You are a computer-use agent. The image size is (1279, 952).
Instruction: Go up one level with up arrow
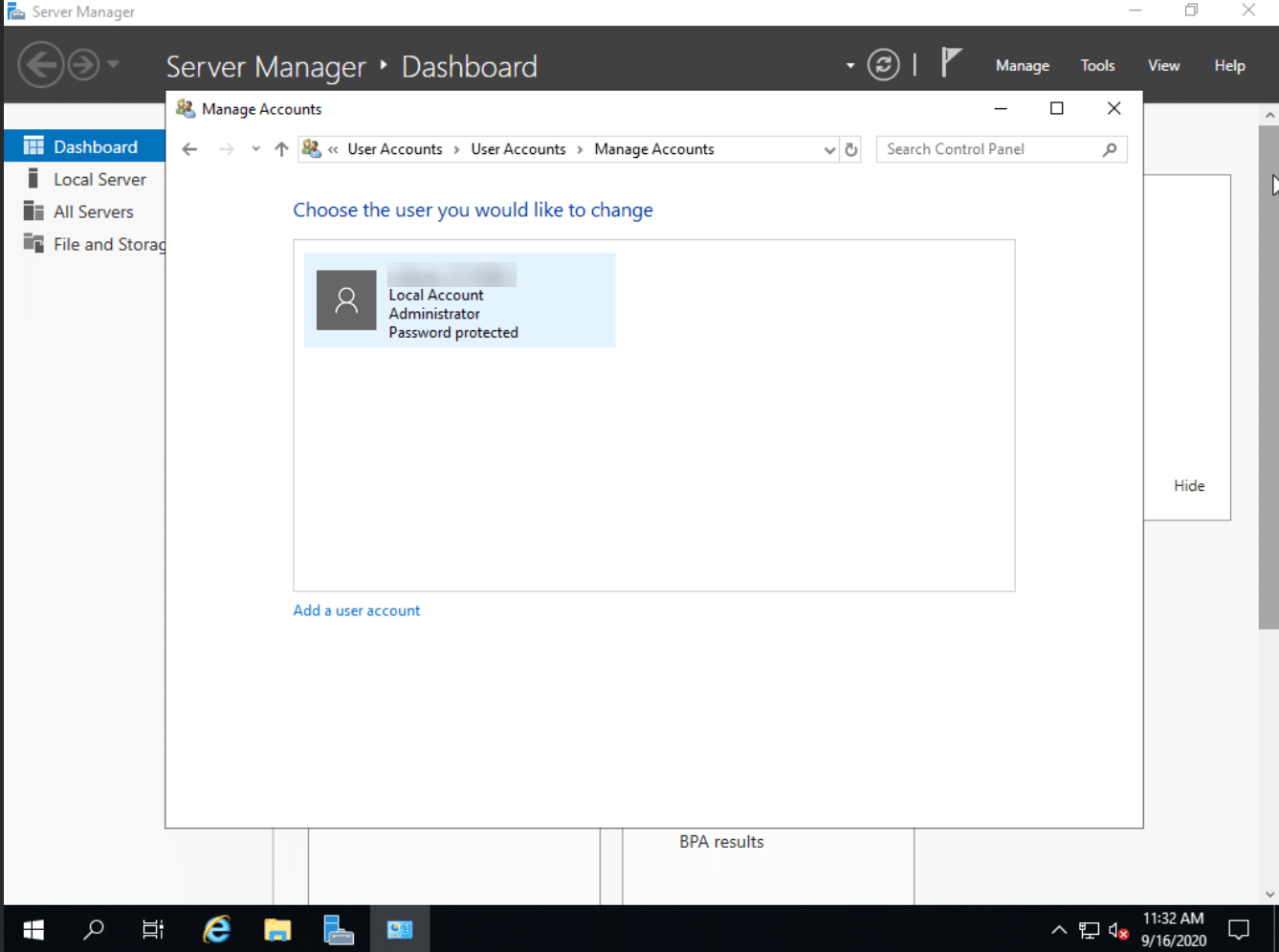pos(281,149)
